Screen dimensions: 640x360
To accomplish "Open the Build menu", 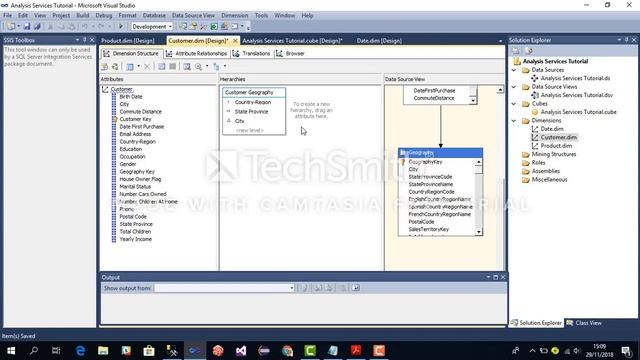I will point(82,16).
